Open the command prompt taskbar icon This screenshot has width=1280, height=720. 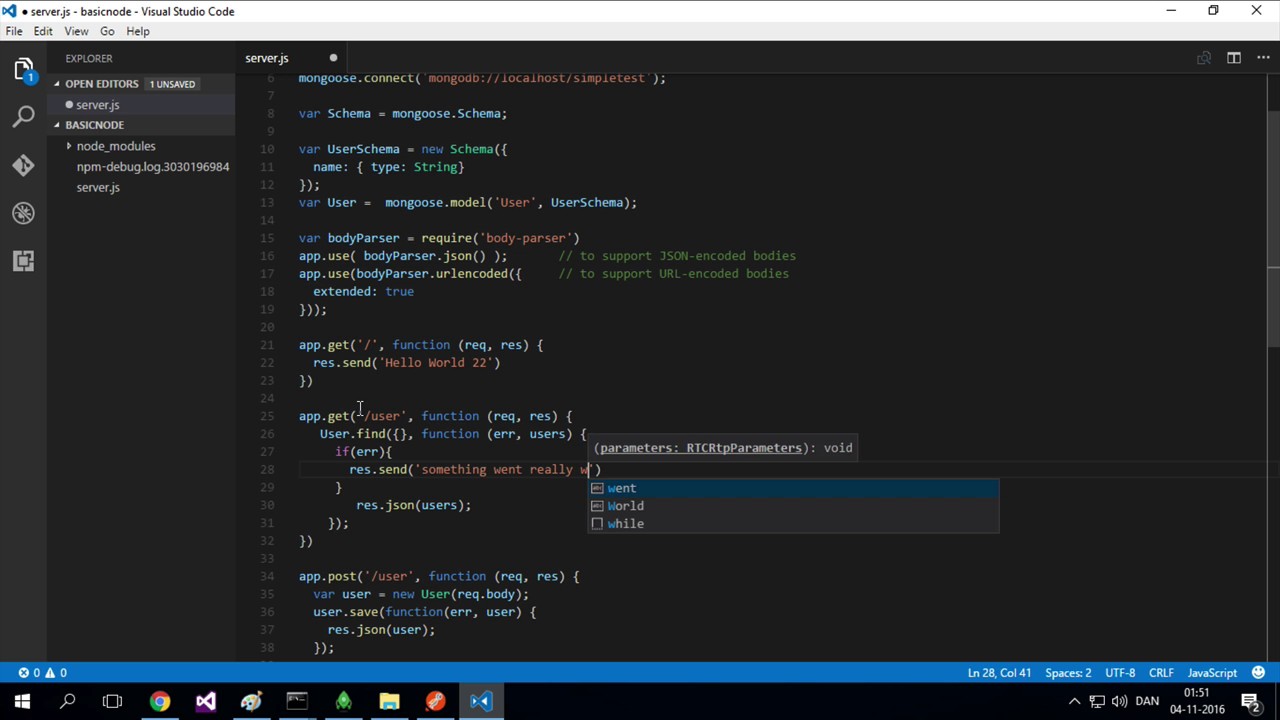297,702
